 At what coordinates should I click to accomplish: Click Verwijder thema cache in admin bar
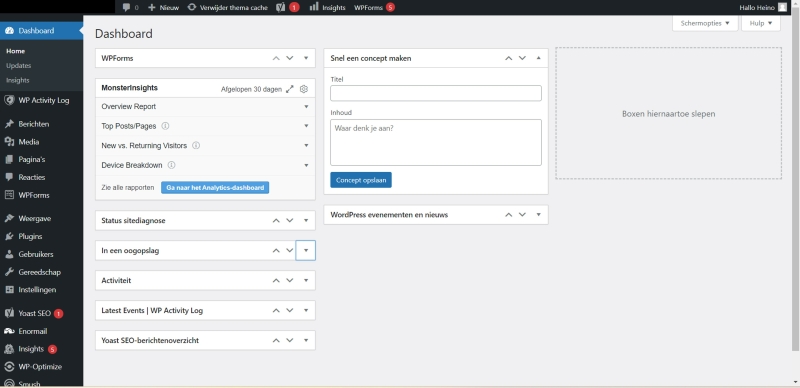point(228,8)
